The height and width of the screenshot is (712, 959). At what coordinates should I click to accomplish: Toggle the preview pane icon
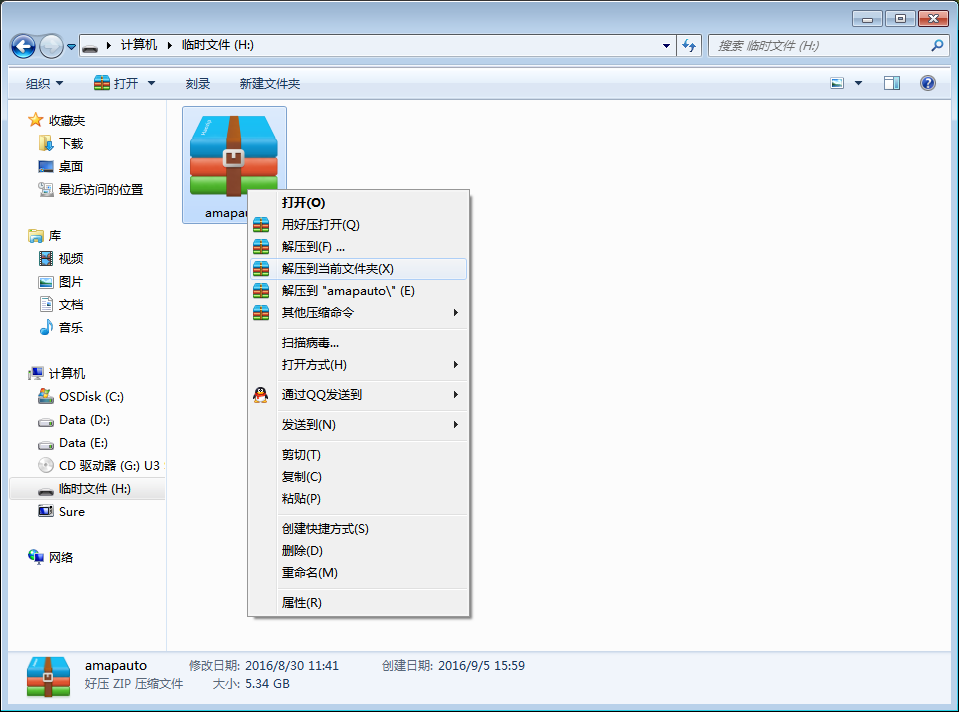click(892, 84)
